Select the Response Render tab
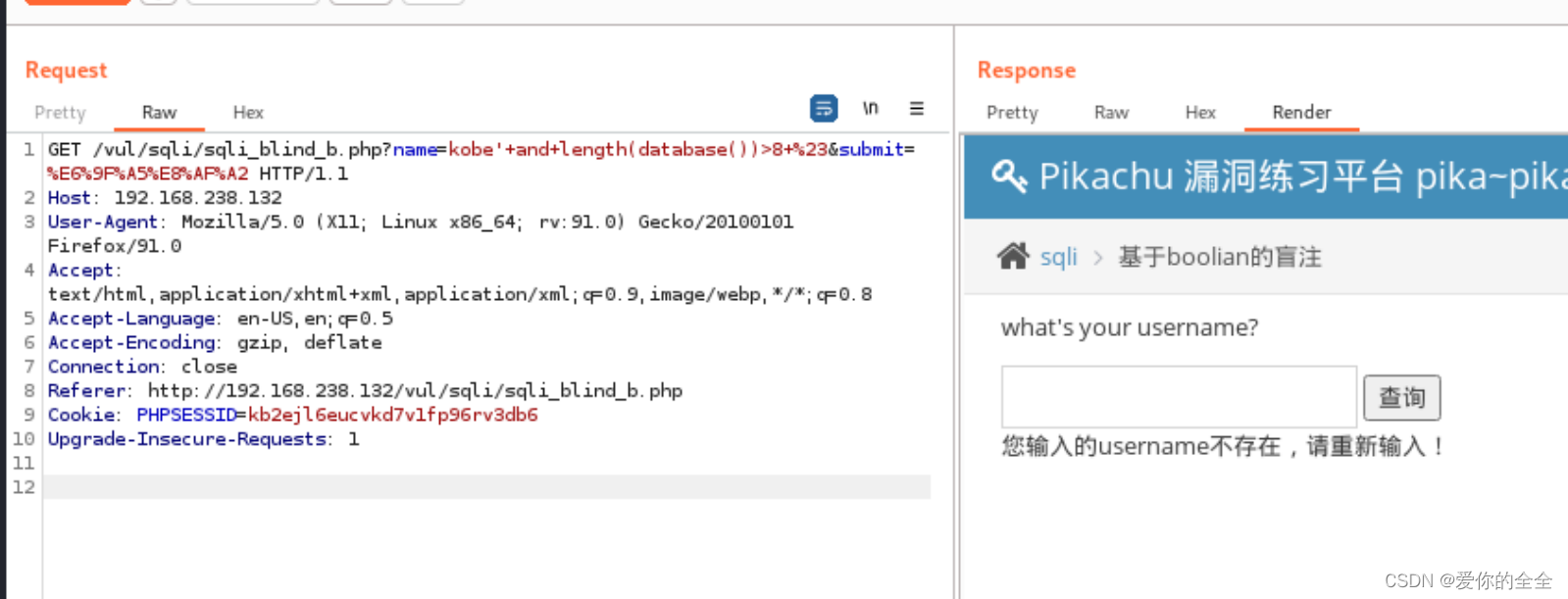Screen dimensions: 1568x599 pos(1301,113)
